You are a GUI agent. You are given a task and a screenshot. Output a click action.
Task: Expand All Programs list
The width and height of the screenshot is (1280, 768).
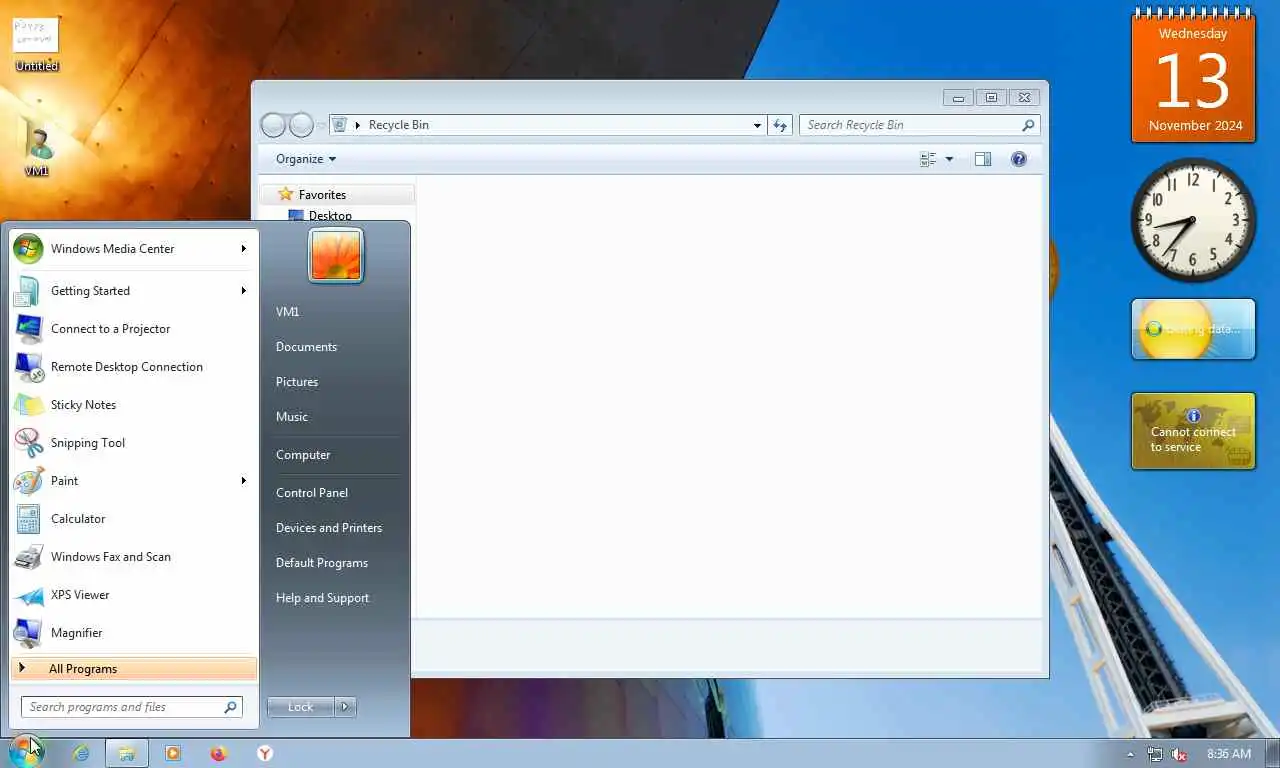134,669
